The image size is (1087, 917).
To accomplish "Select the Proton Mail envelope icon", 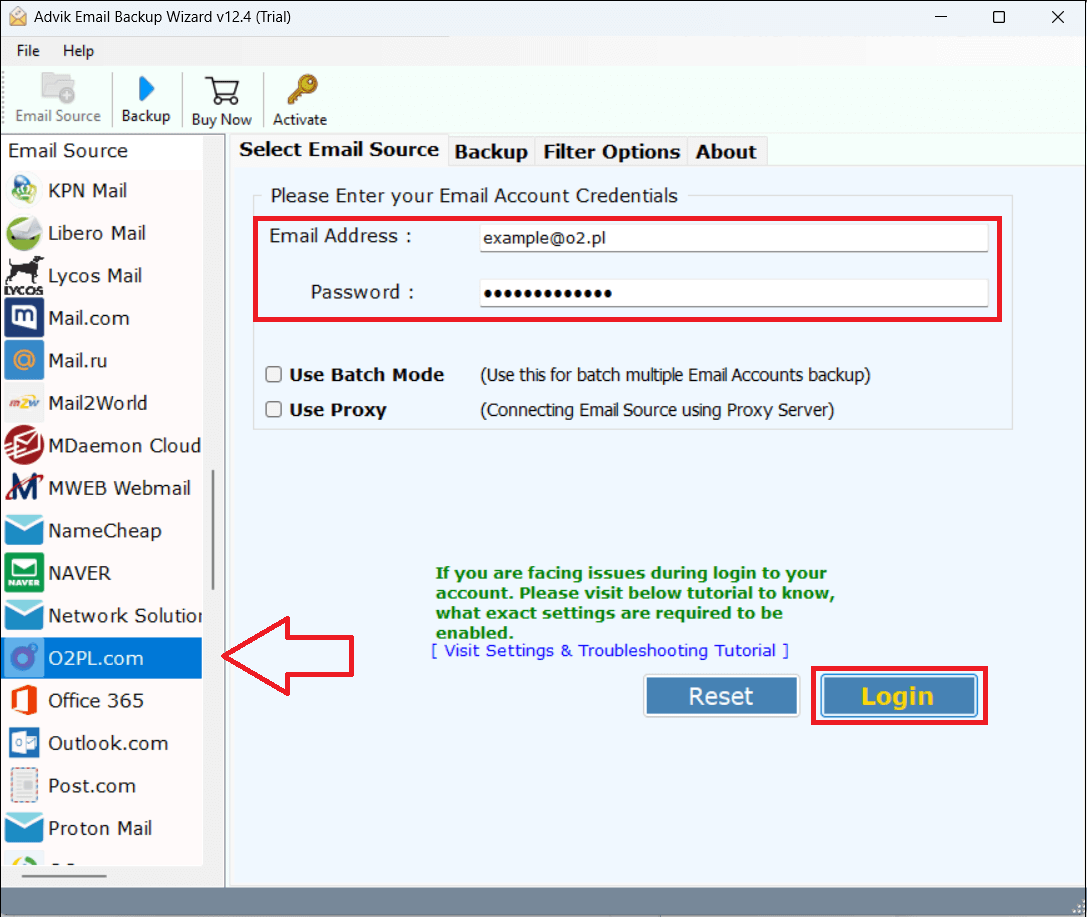I will [24, 828].
